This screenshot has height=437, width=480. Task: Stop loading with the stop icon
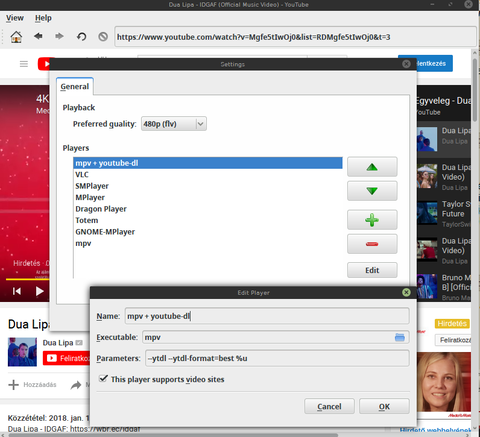[103, 36]
